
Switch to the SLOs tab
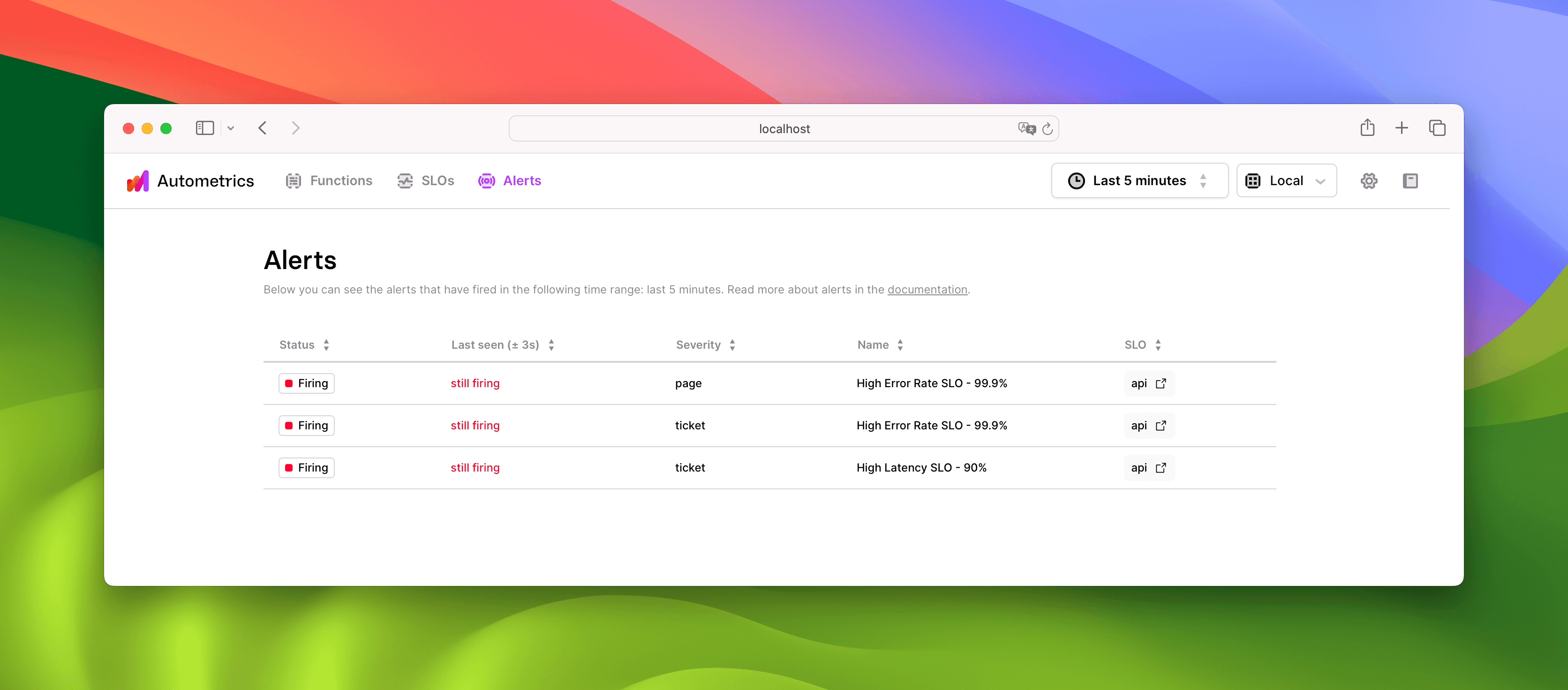437,181
